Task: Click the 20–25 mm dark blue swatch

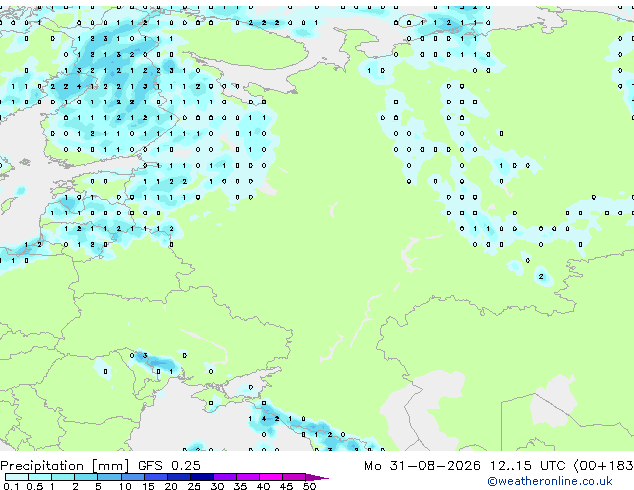Action: (179, 477)
